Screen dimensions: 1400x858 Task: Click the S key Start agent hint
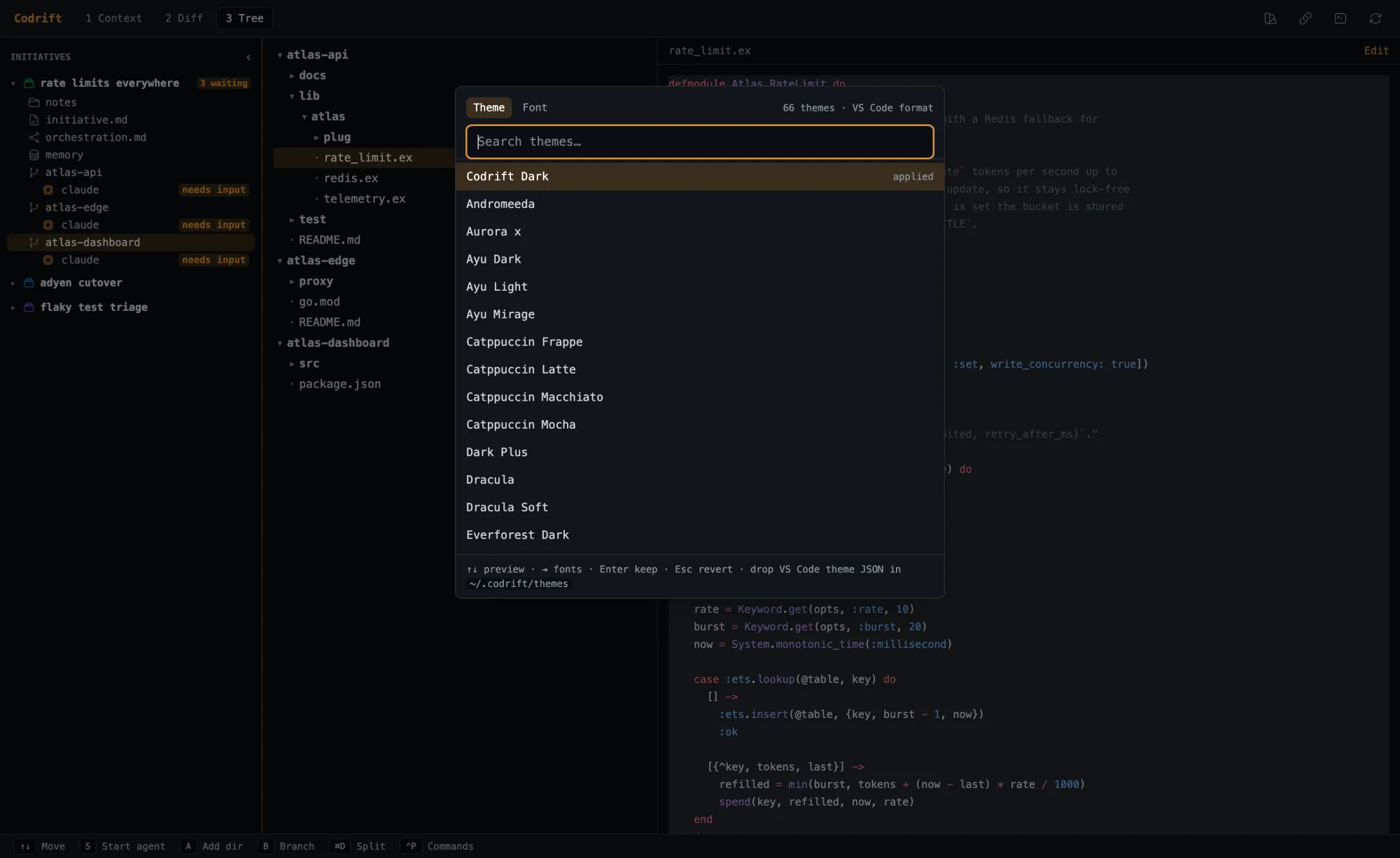tap(87, 846)
